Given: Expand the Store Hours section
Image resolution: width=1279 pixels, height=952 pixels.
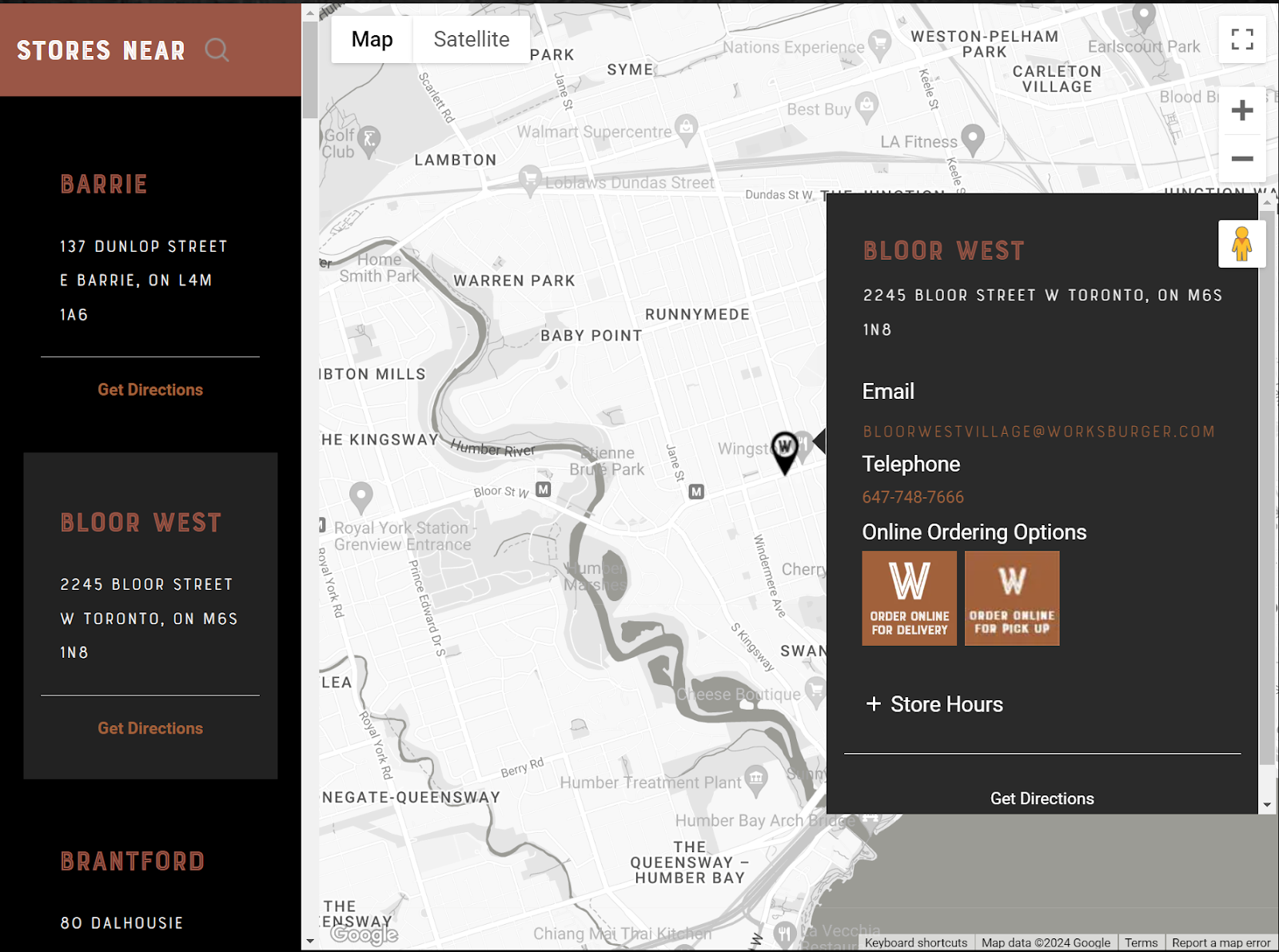Looking at the screenshot, I should (934, 704).
